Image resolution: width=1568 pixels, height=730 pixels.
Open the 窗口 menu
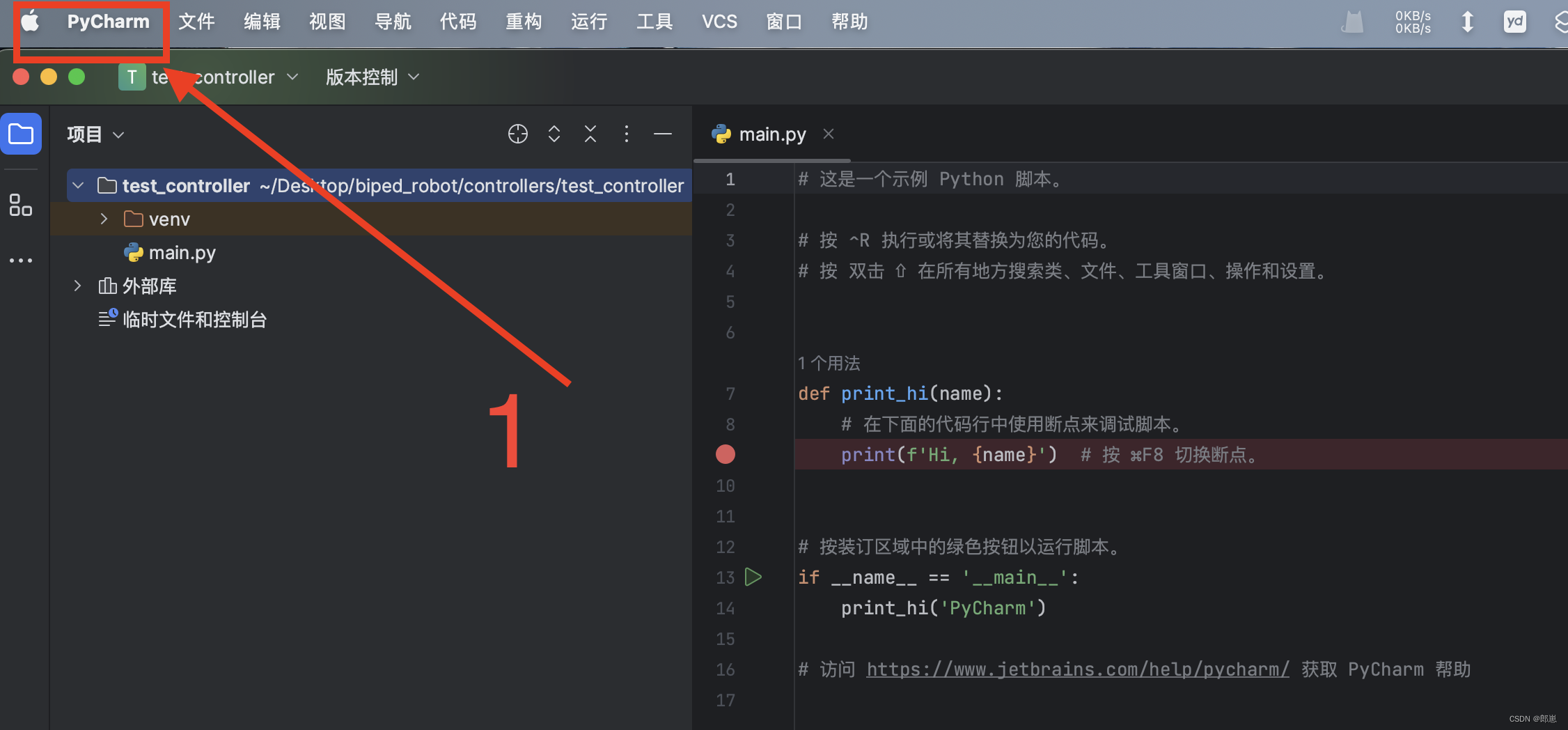click(x=784, y=22)
